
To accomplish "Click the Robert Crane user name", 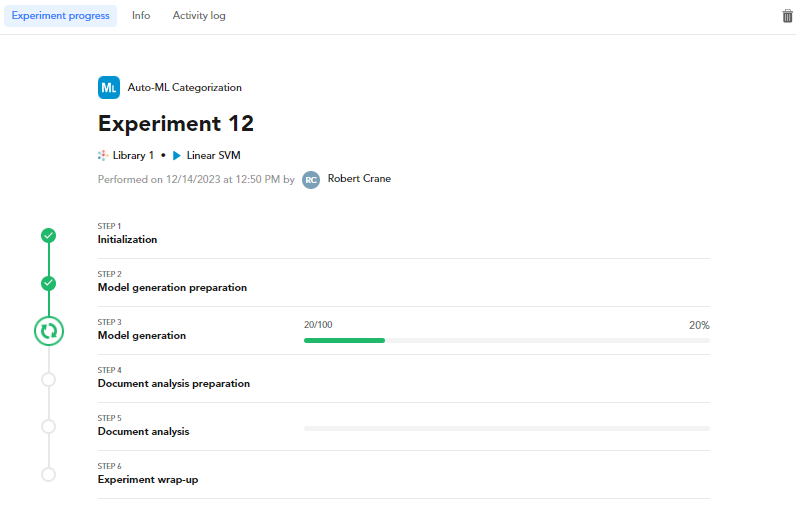I will click(359, 179).
